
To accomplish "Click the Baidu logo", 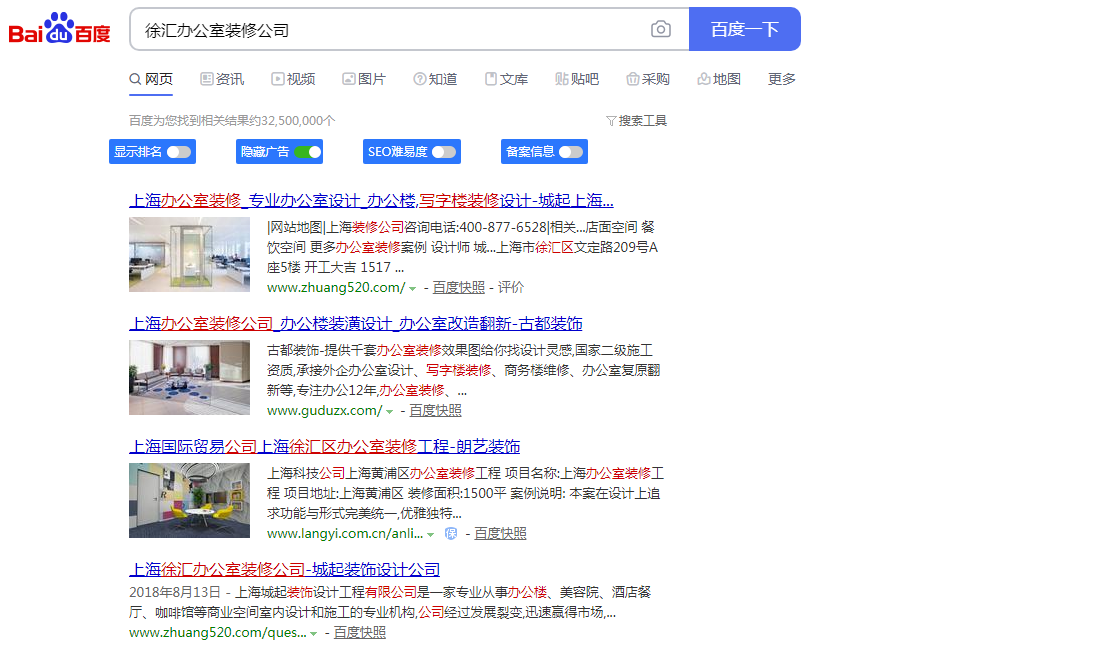I will 60,28.
